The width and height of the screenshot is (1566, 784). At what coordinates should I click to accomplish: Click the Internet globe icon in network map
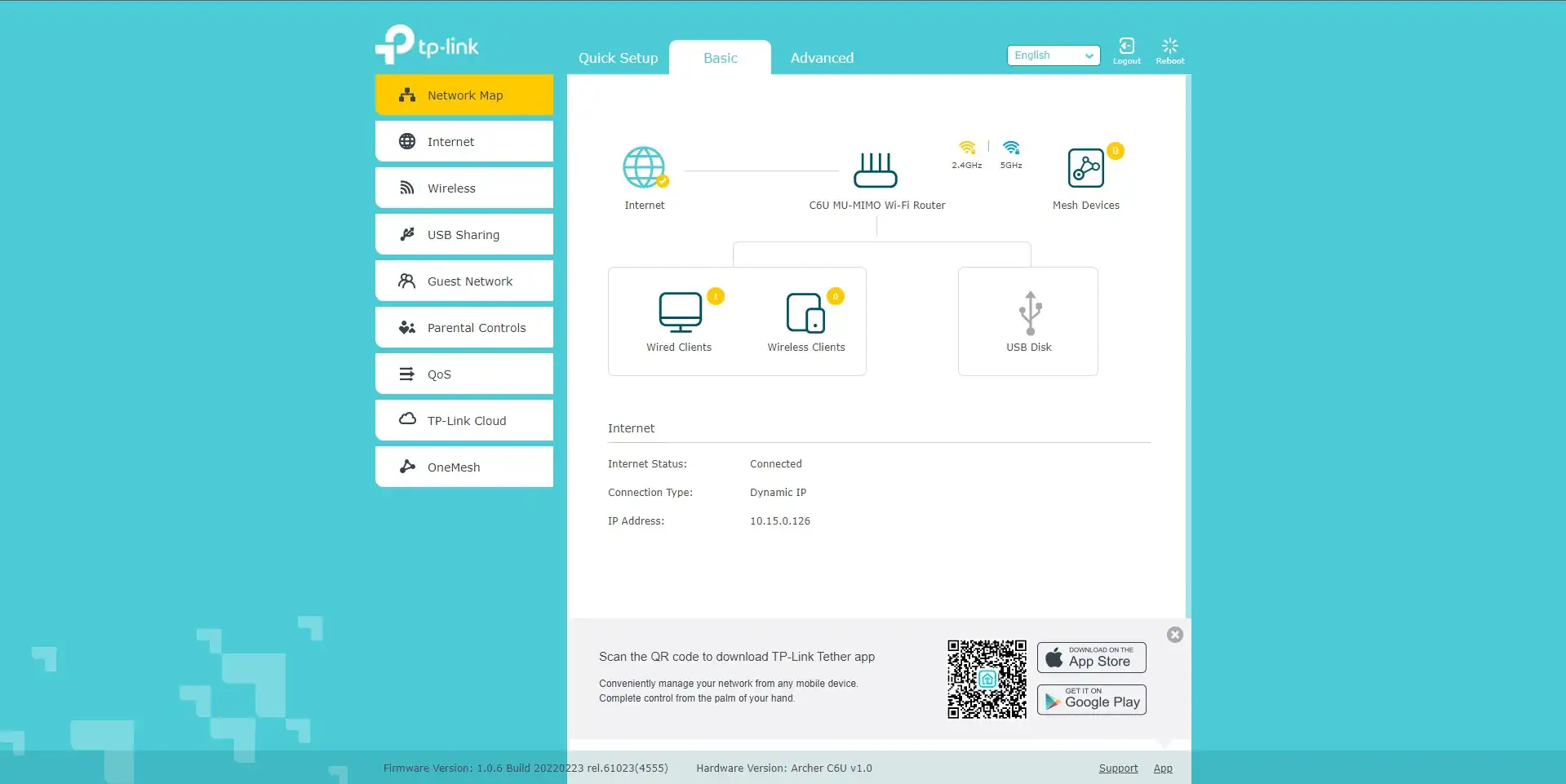644,167
